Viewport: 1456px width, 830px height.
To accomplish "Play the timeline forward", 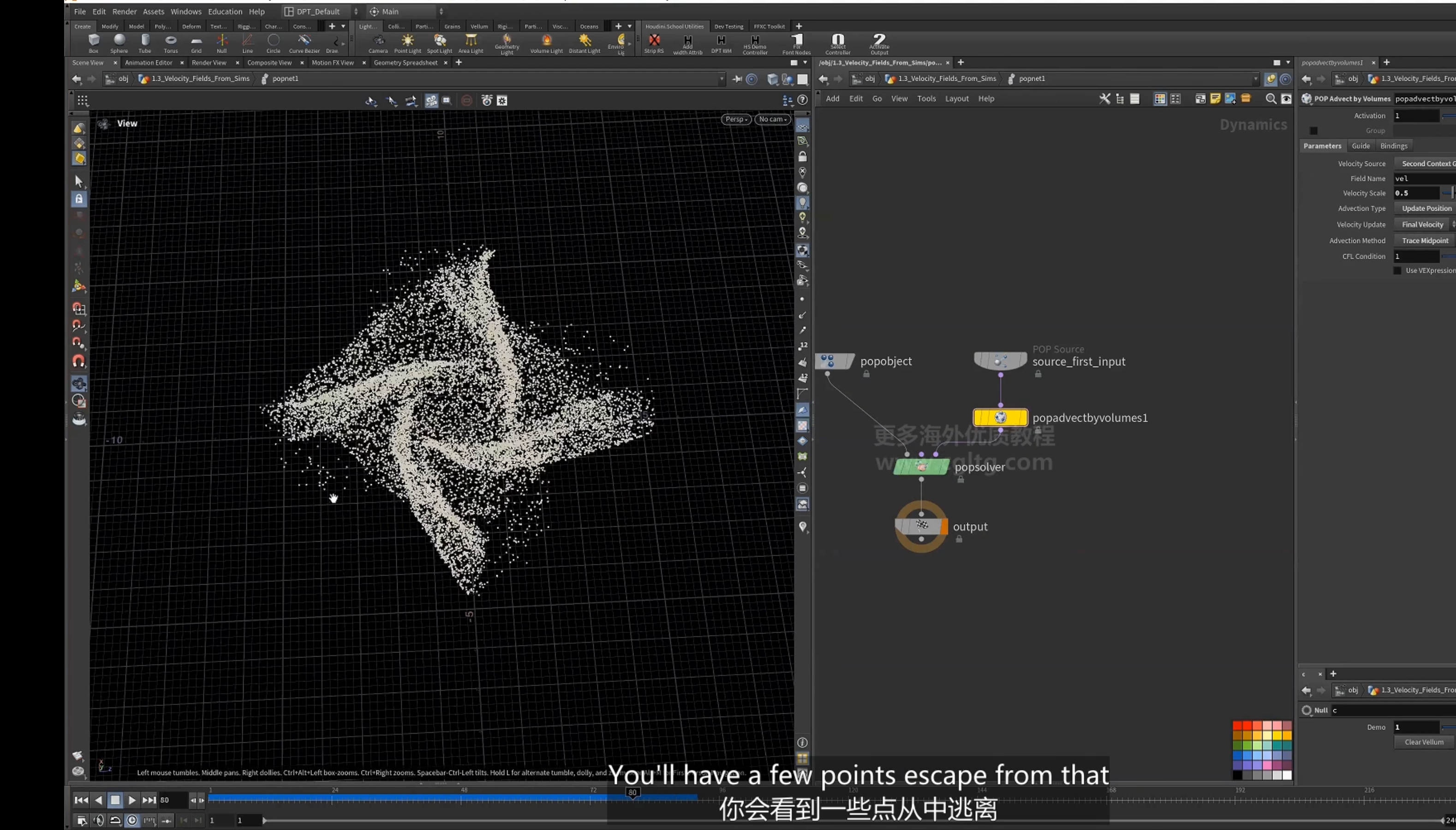I will [132, 800].
